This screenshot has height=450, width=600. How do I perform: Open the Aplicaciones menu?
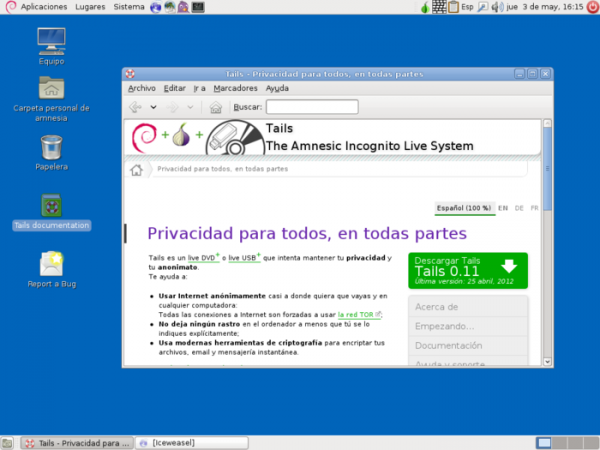(36, 7)
